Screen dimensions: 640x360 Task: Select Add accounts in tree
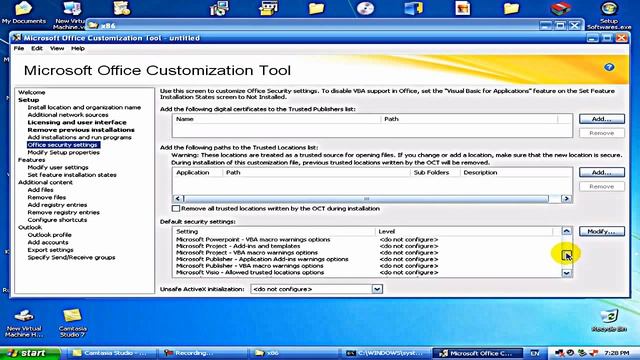[x=48, y=242]
